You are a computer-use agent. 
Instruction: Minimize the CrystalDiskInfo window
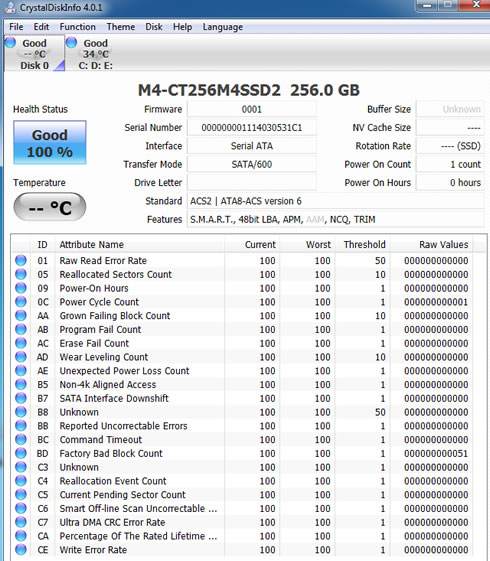tap(427, 5)
